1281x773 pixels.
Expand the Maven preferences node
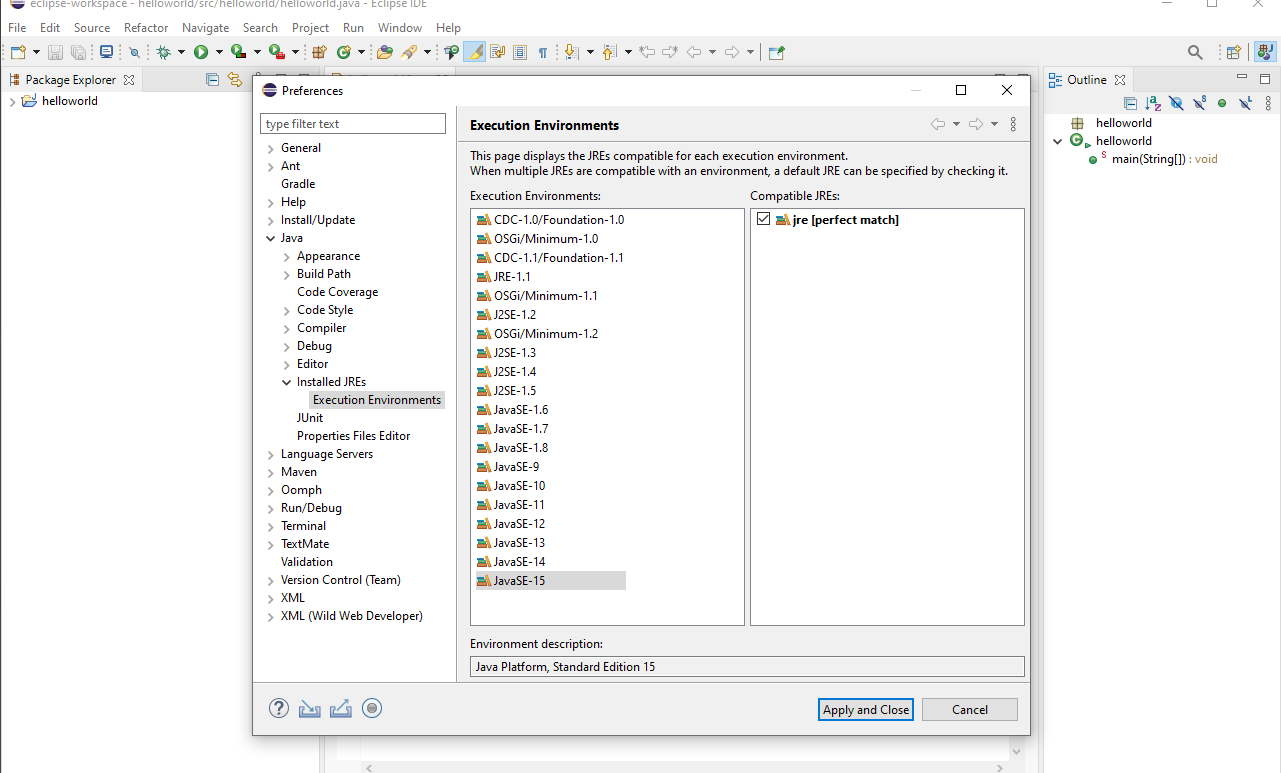coord(271,472)
